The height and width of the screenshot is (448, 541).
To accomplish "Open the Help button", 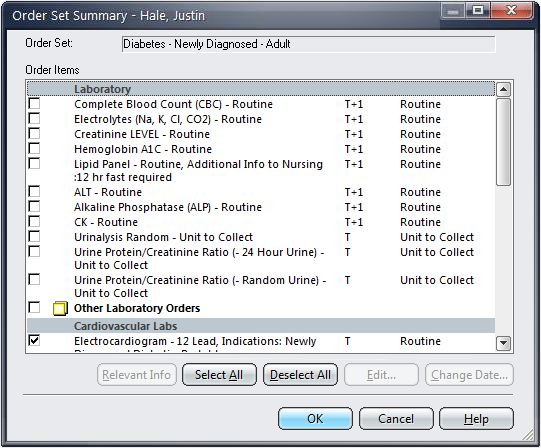I will pyautogui.click(x=476, y=419).
